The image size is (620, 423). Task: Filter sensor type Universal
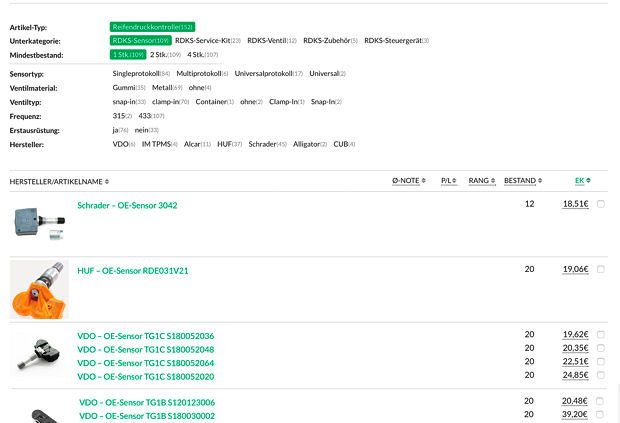327,74
